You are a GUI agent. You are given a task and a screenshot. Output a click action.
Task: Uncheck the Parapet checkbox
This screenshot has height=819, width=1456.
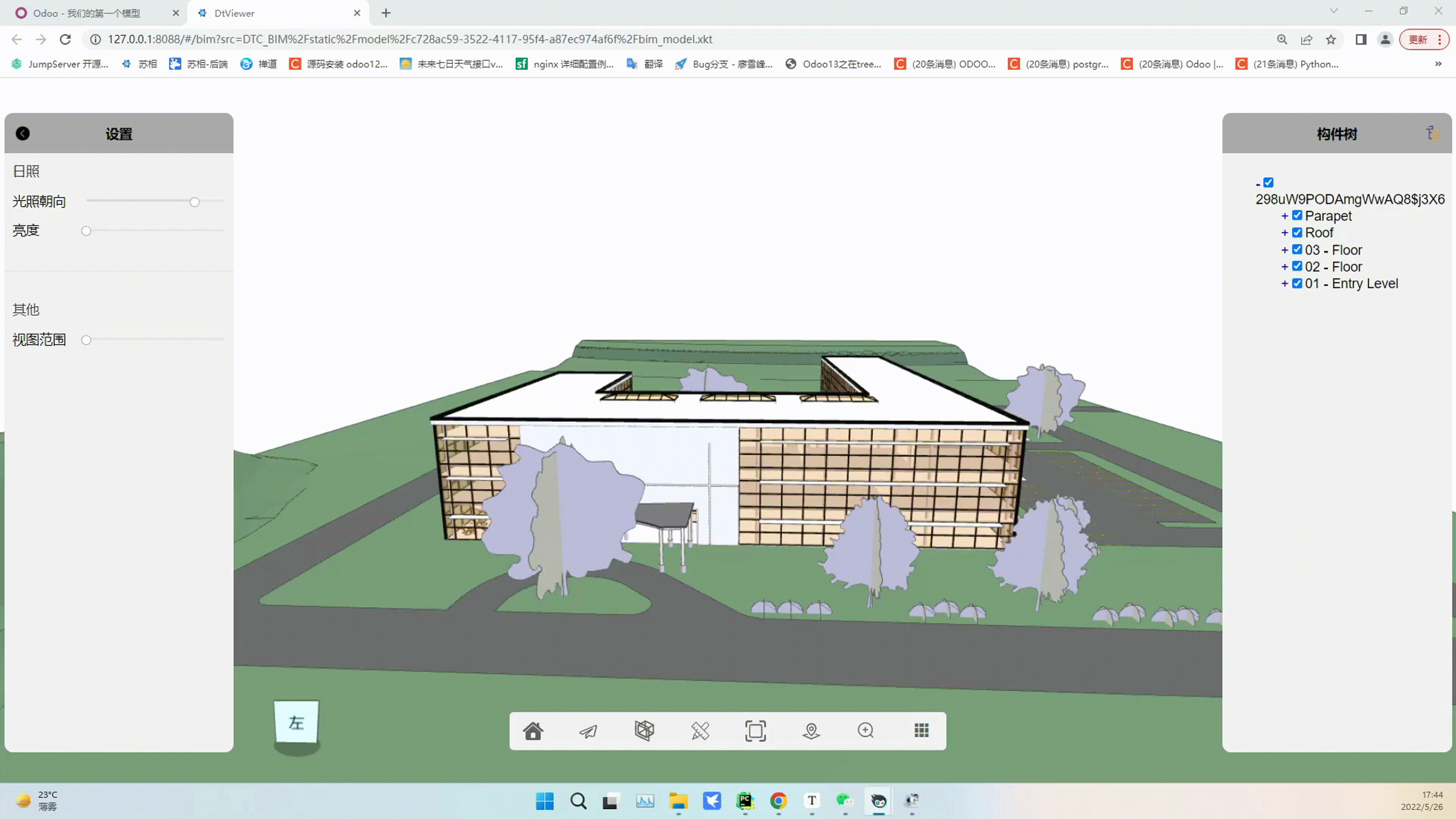(1297, 215)
